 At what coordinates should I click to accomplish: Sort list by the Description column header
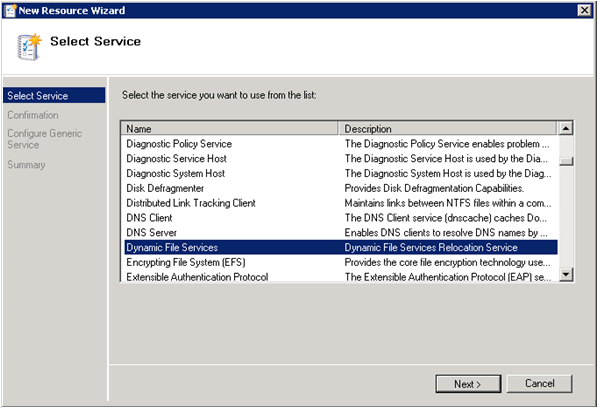[448, 129]
